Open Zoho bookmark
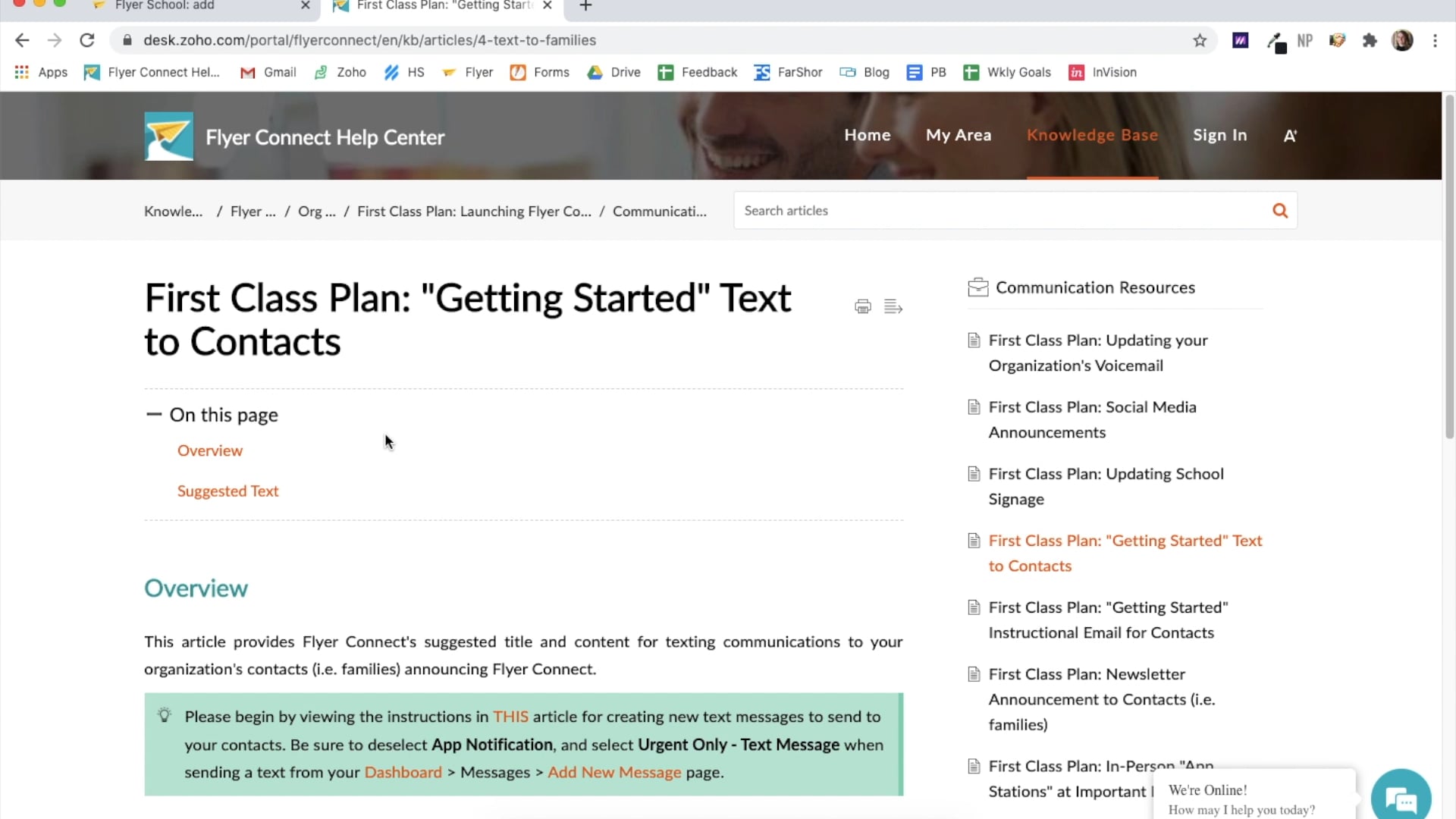The height and width of the screenshot is (819, 1456). (x=340, y=72)
